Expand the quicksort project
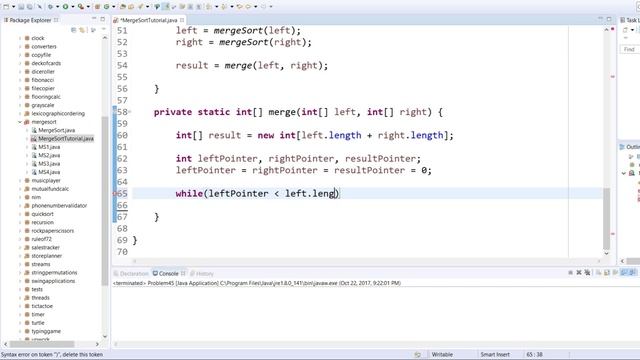Viewport: 640px width, 360px height. (x=20, y=214)
